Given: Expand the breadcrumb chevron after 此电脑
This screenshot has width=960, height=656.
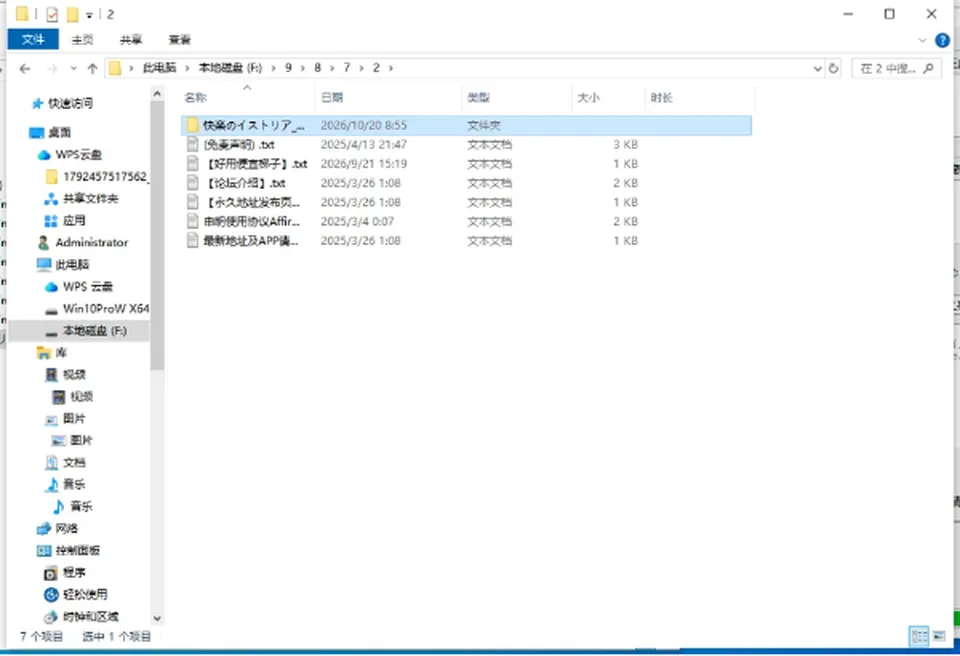Looking at the screenshot, I should click(x=187, y=68).
